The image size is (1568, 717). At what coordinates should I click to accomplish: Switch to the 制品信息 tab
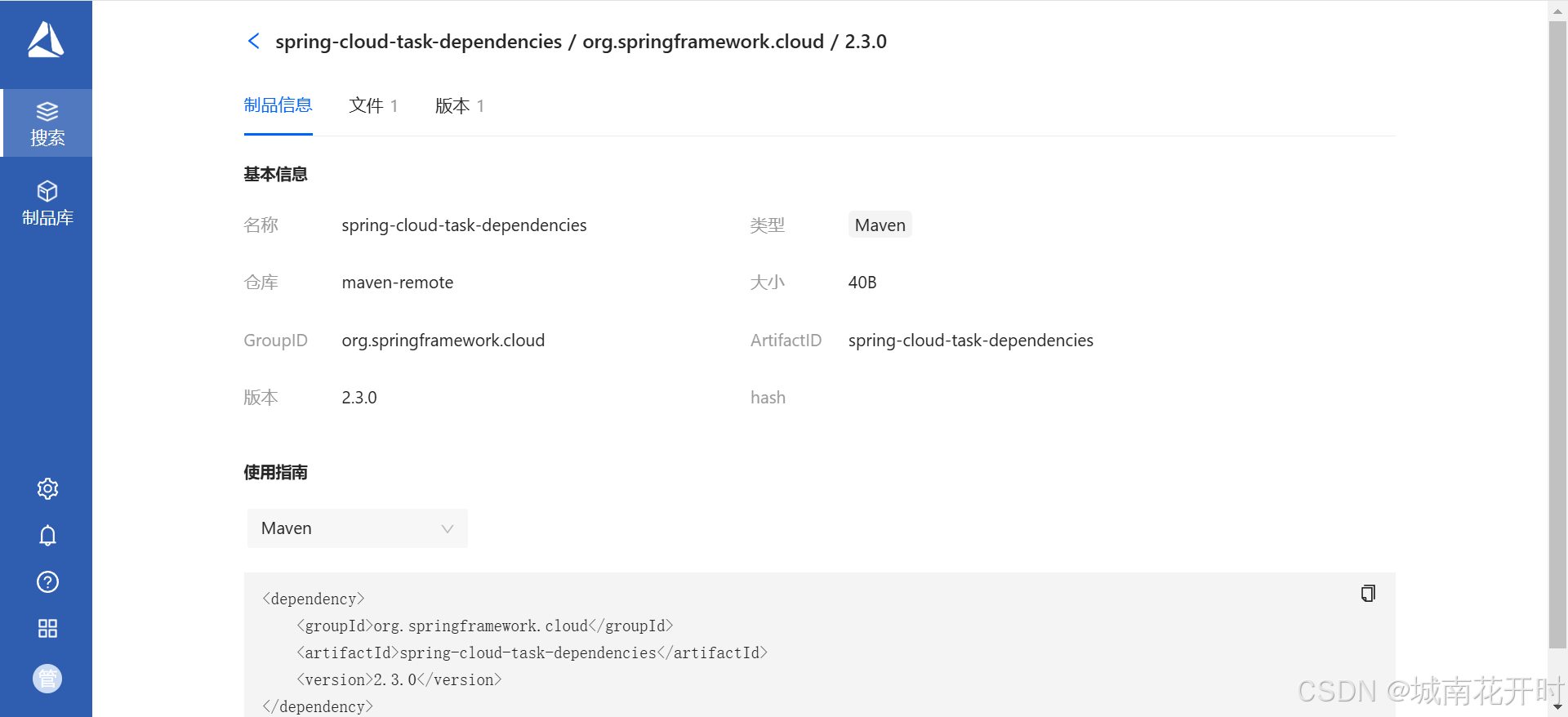(278, 105)
